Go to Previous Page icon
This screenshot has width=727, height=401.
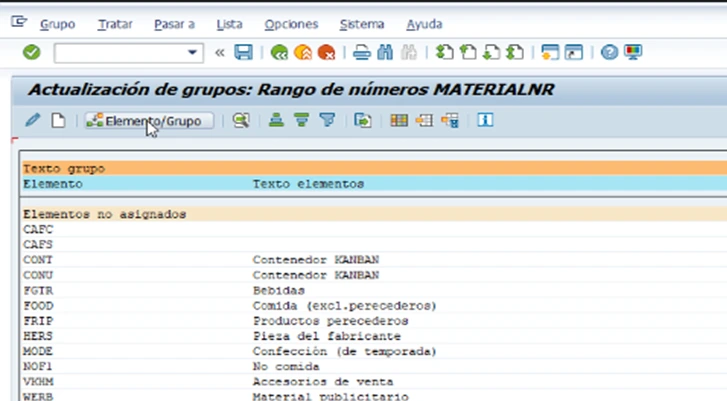[x=468, y=52]
